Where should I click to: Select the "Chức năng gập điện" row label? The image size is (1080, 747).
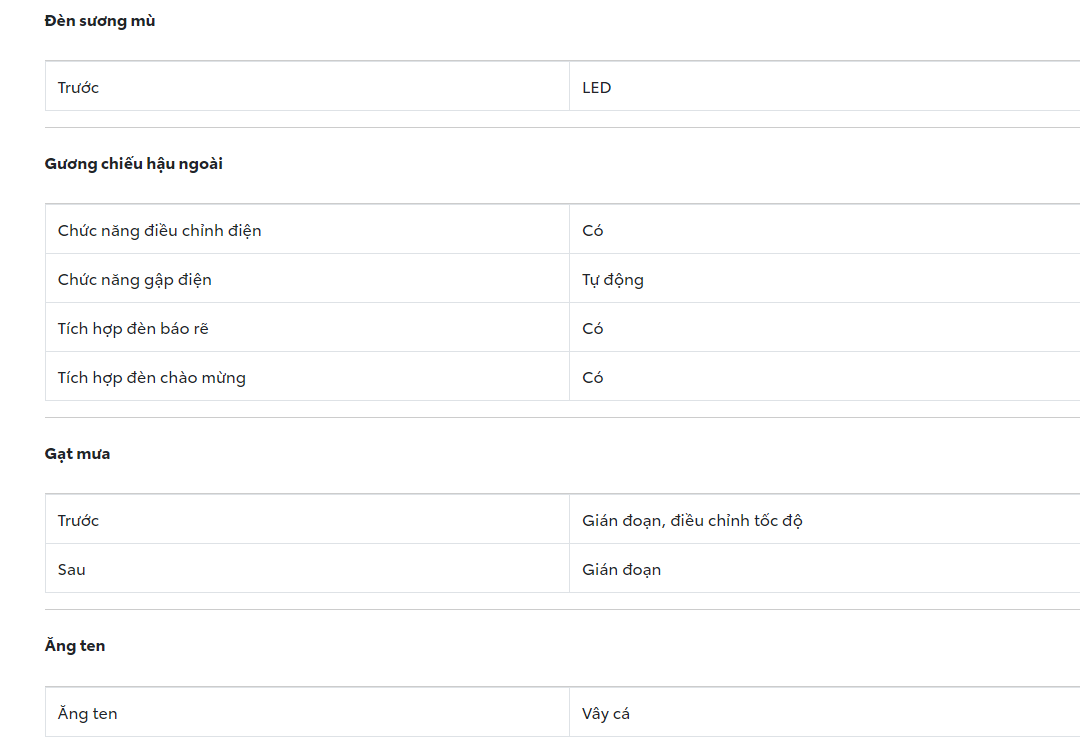tap(135, 280)
